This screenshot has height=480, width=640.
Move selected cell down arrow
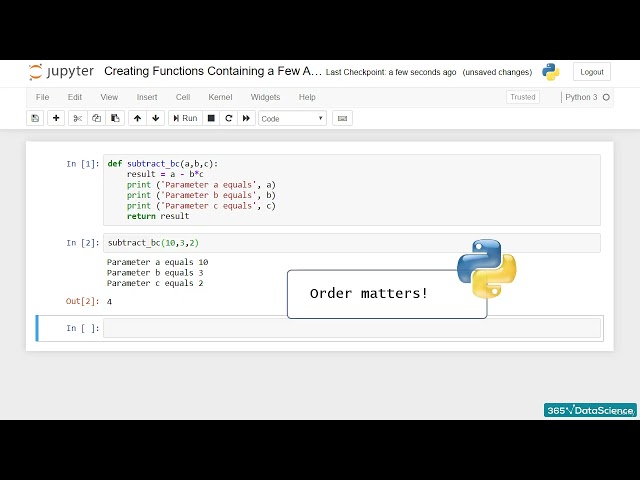pyautogui.click(x=156, y=118)
